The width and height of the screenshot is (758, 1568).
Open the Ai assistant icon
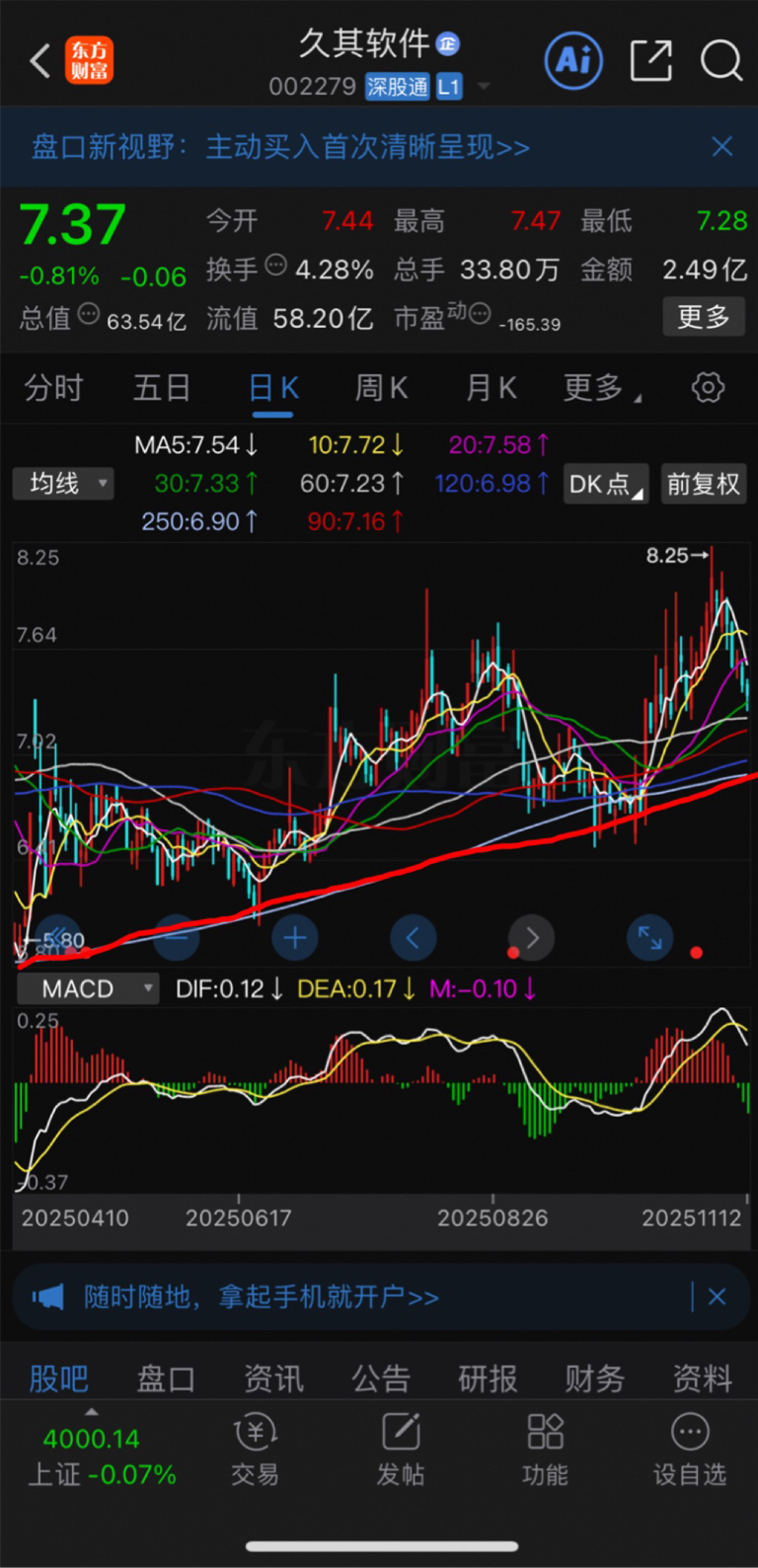point(573,61)
